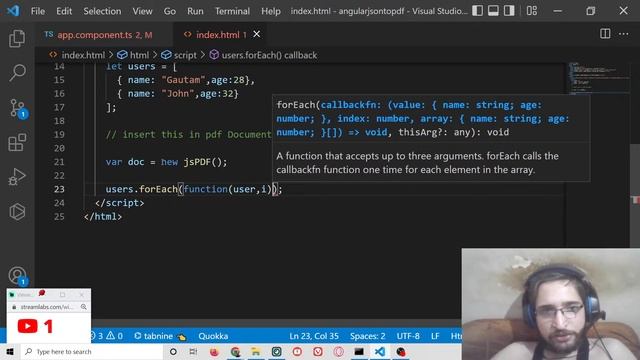
Task: Open Chrome from the taskbar
Action: point(235,351)
